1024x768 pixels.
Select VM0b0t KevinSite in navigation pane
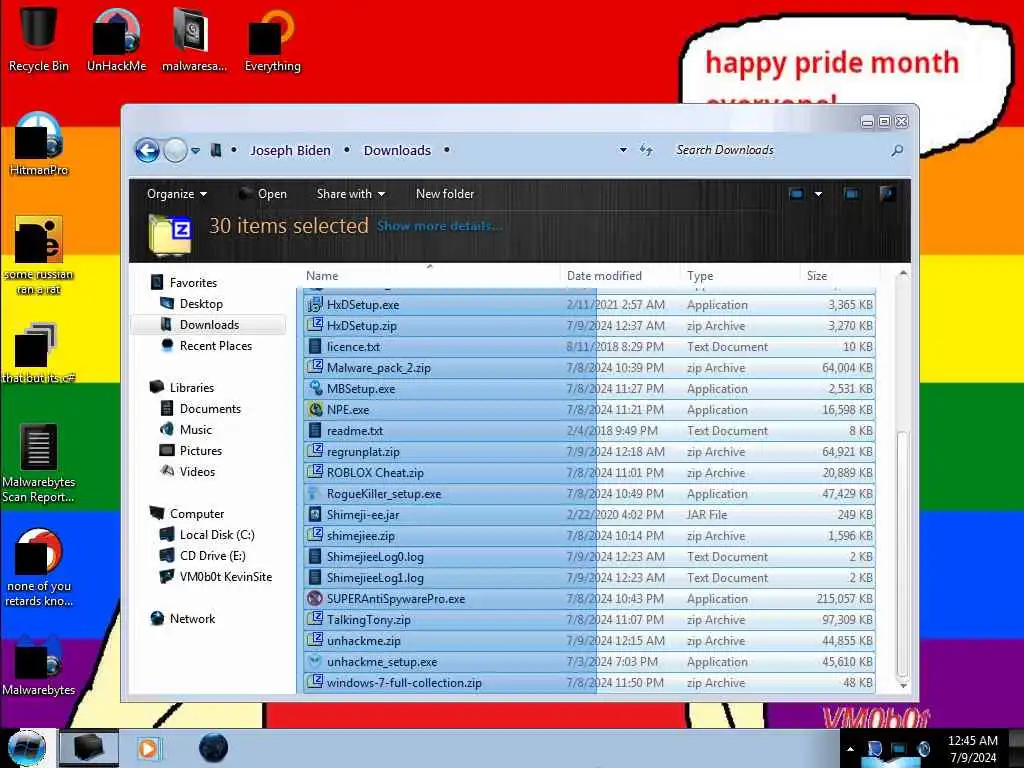pos(226,577)
